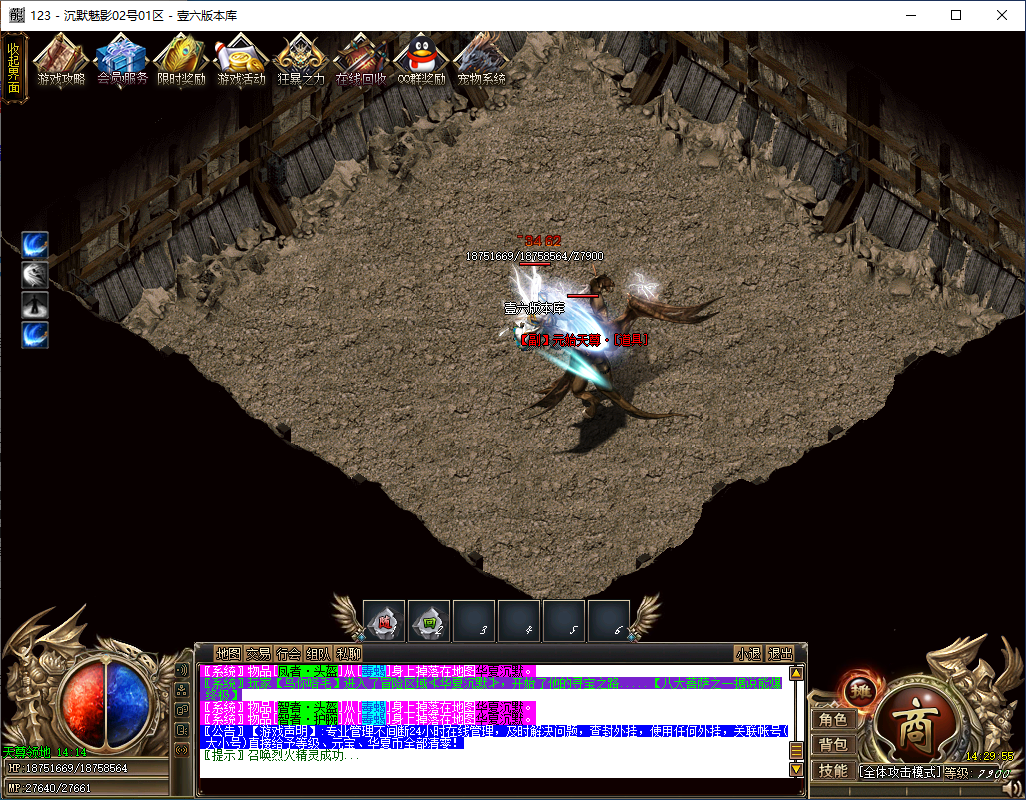Click the 14:29:55 clock display
This screenshot has height=800, width=1026.
989,756
